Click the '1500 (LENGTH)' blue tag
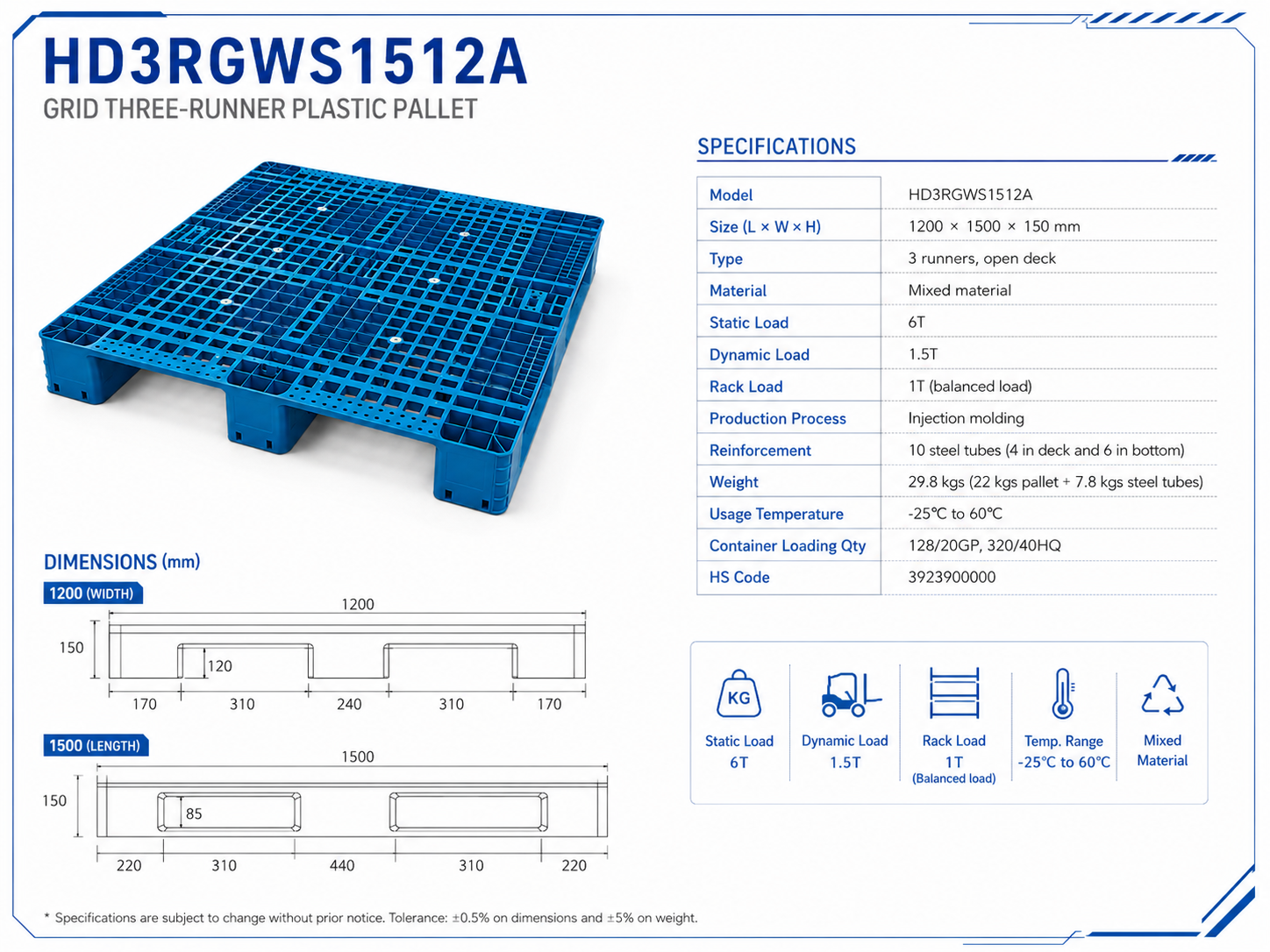Image resolution: width=1270 pixels, height=952 pixels. pyautogui.click(x=96, y=746)
